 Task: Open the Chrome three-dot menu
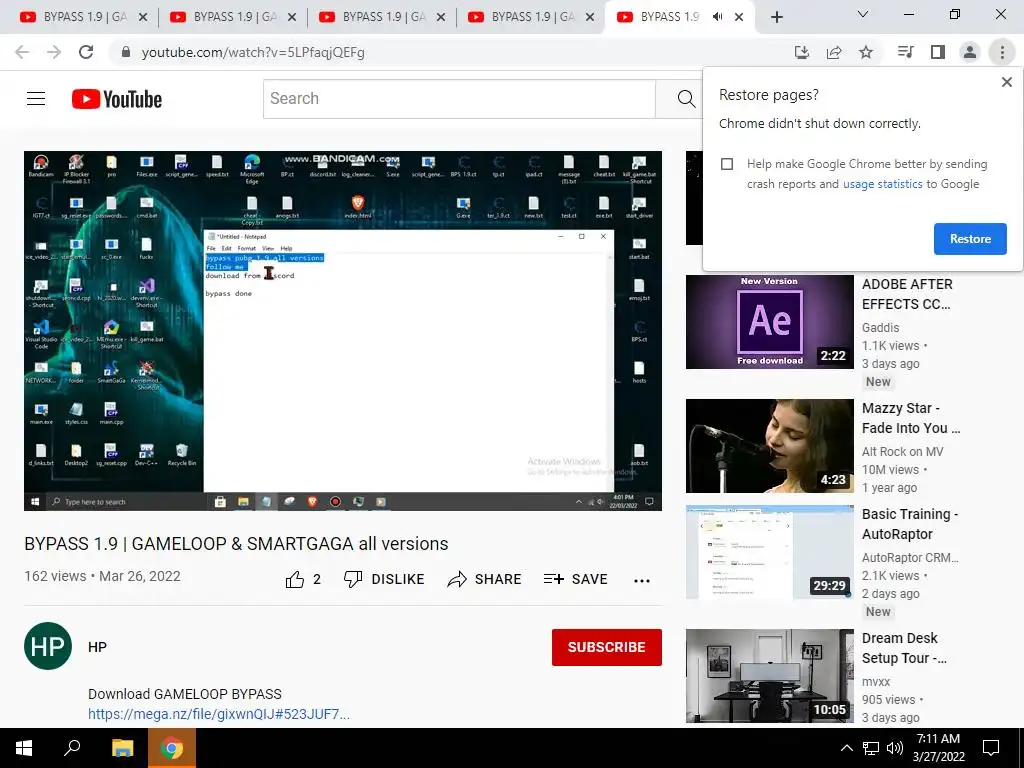tap(1002, 52)
